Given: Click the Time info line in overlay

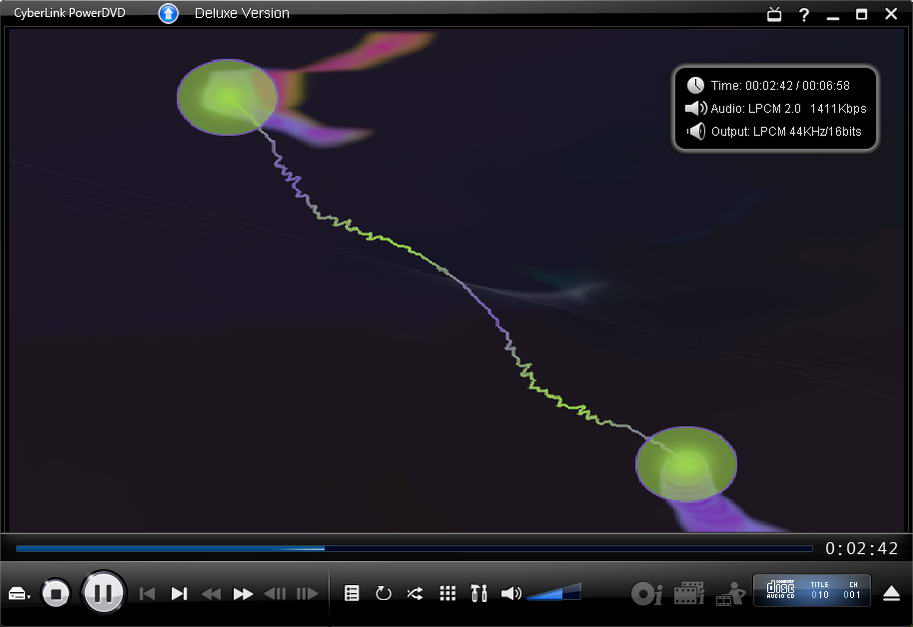Looking at the screenshot, I should click(x=768, y=86).
